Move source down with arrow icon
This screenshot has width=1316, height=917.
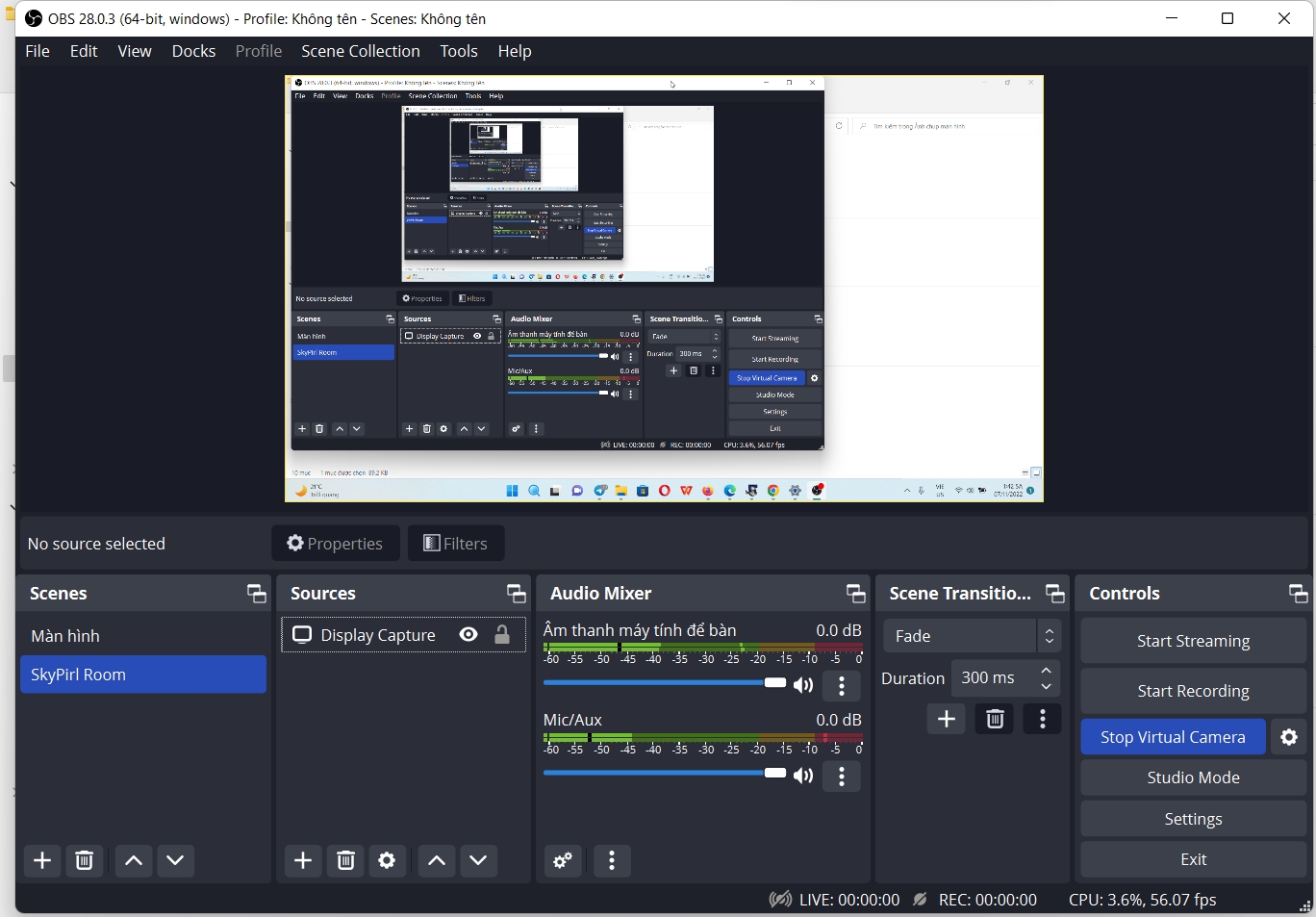click(478, 860)
